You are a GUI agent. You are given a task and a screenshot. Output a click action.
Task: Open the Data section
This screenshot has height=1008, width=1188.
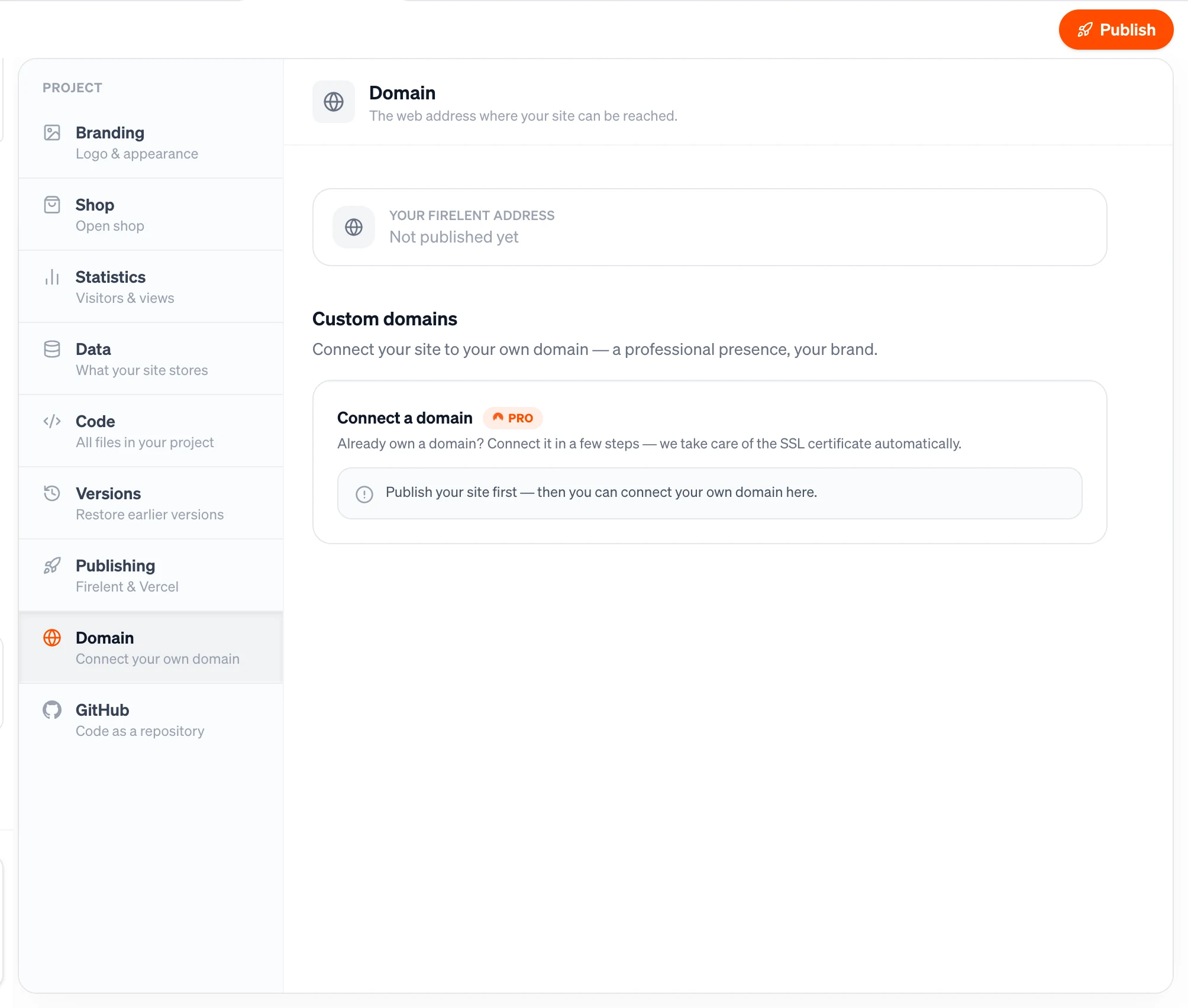pyautogui.click(x=151, y=359)
